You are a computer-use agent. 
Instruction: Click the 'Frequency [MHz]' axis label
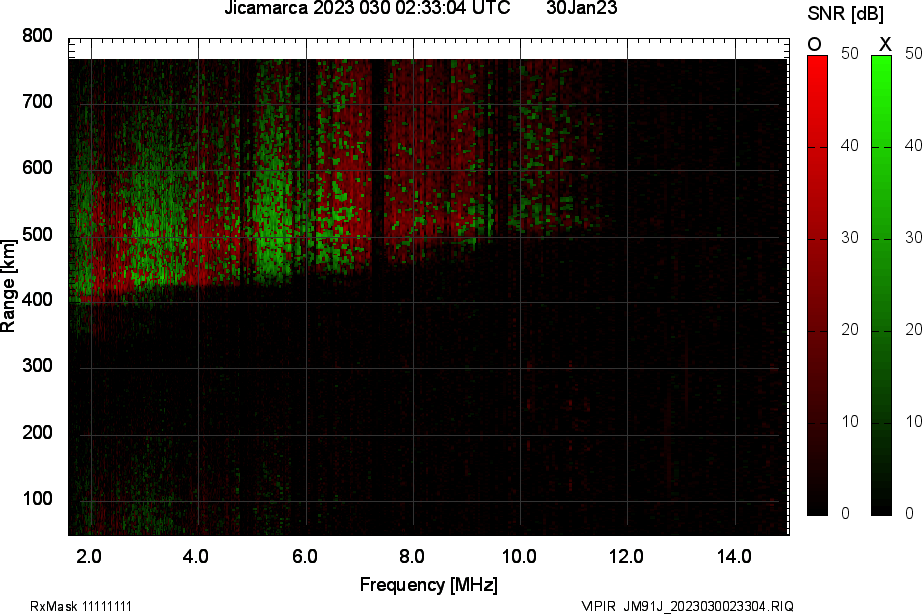(x=428, y=584)
